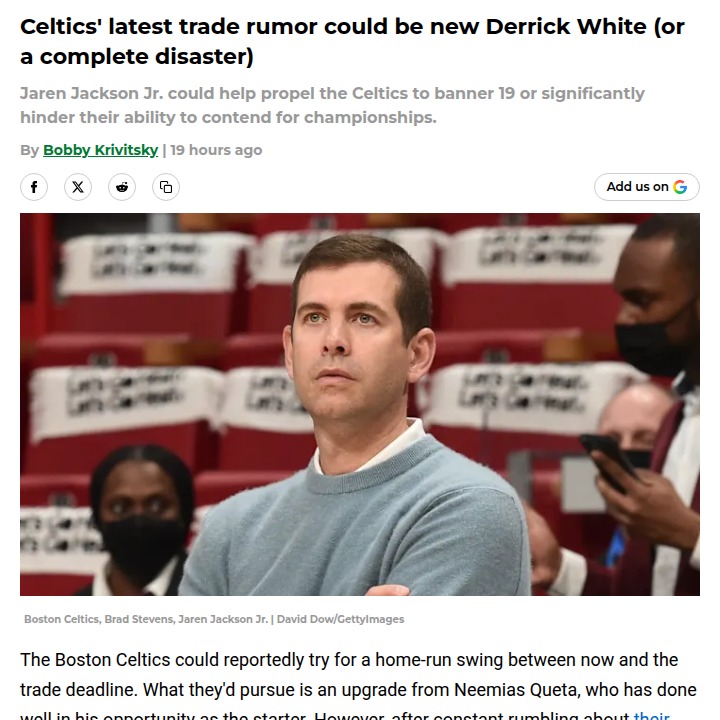Click the 'Add us on' button text
The image size is (720, 720).
tap(637, 186)
